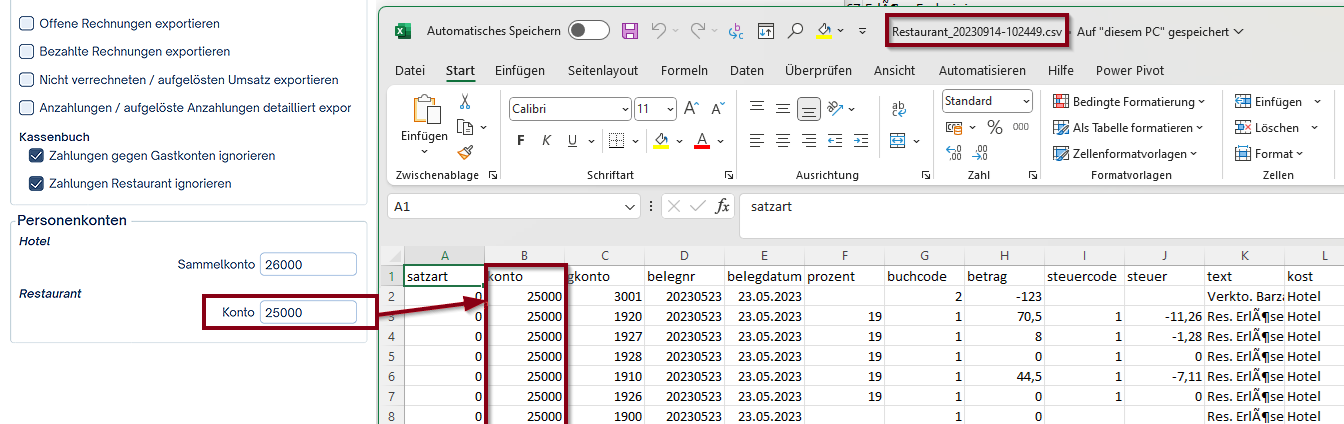Image resolution: width=1344 pixels, height=424 pixels.
Task: Apply bold formatting (F)
Action: pos(521,140)
